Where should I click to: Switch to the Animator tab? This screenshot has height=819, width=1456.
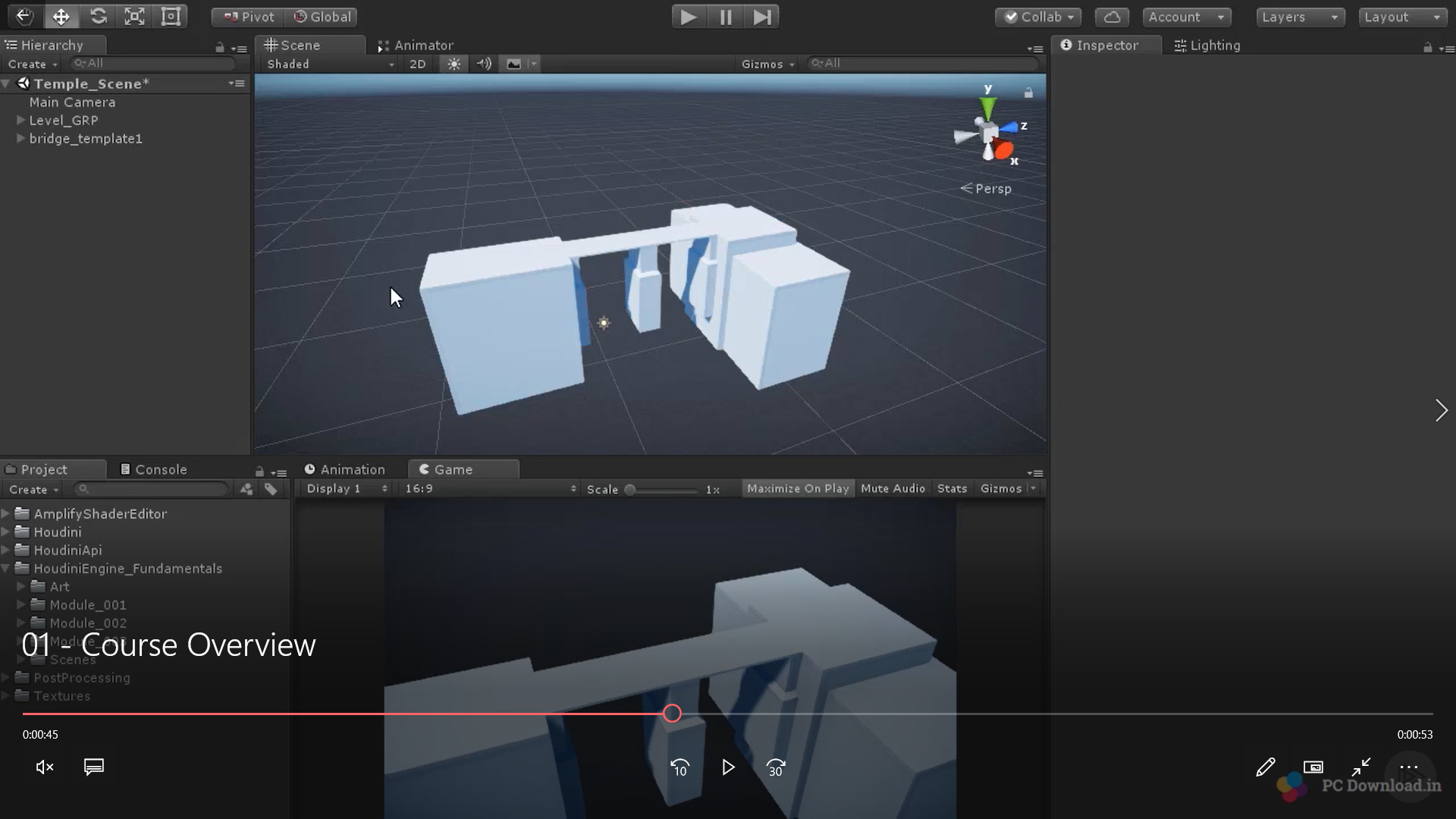point(416,45)
